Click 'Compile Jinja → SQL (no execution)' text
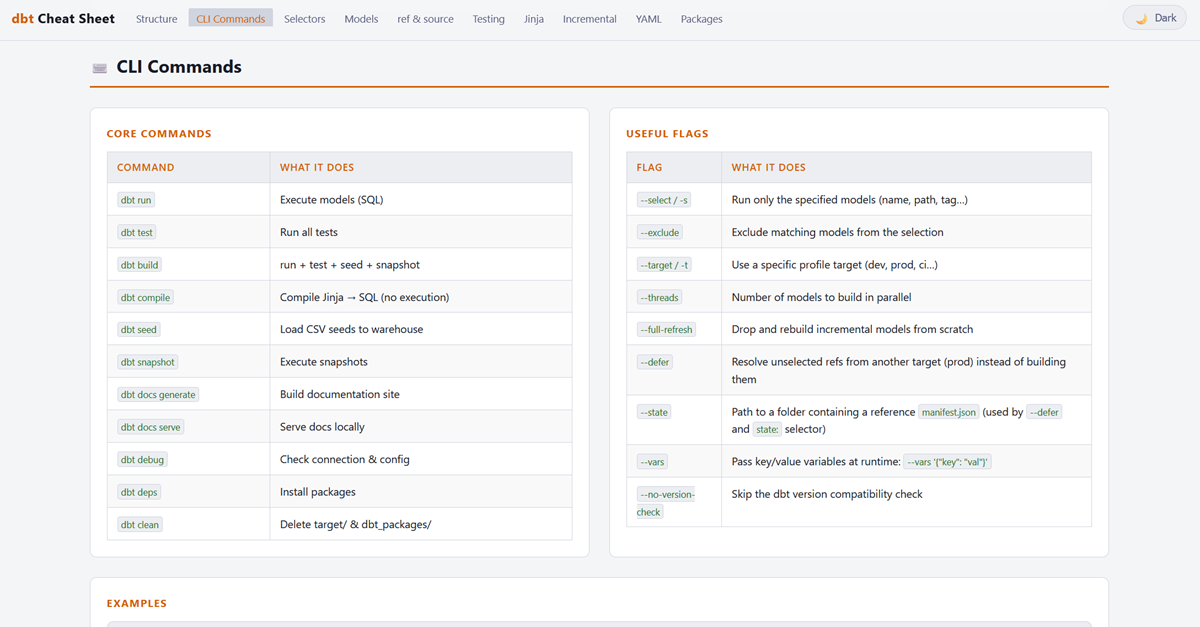The image size is (1200, 627). (365, 297)
